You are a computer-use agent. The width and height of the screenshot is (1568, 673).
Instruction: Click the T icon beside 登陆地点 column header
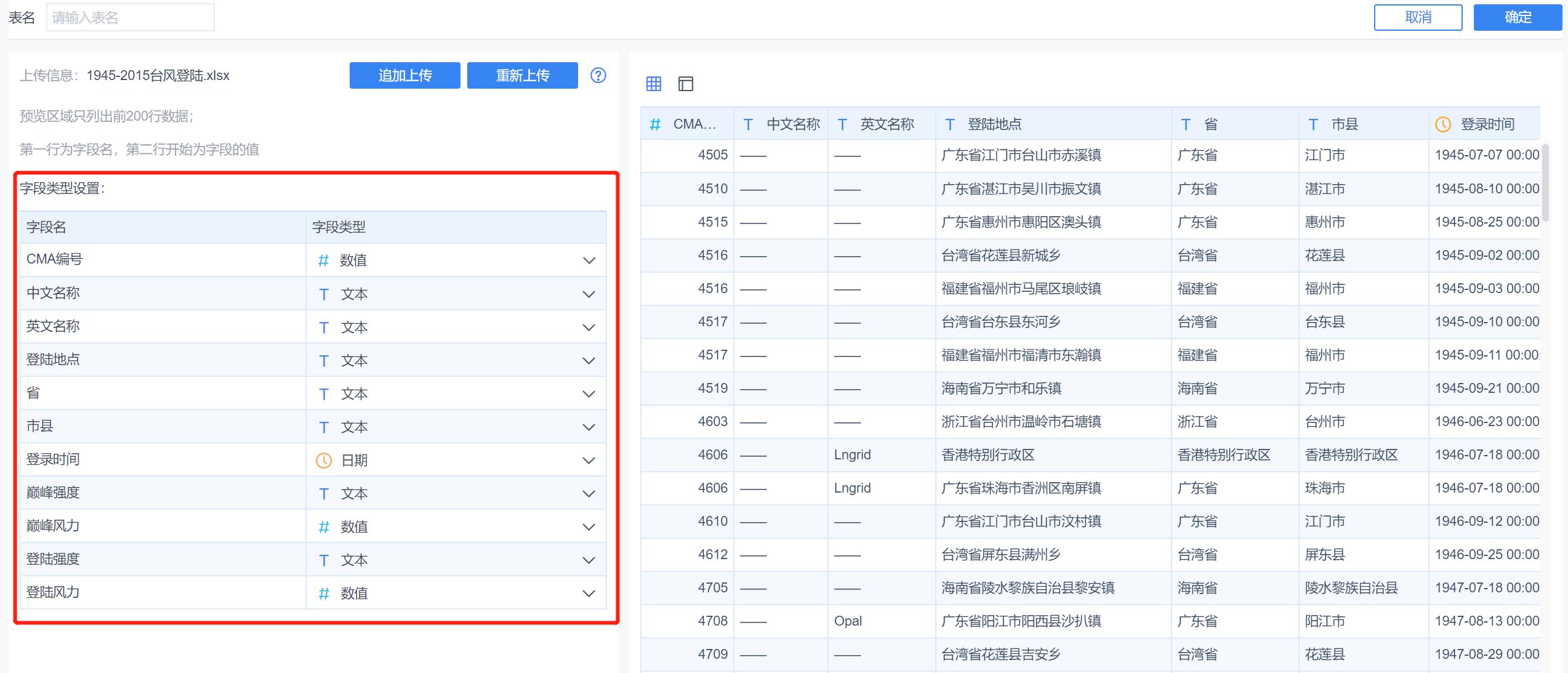(950, 124)
